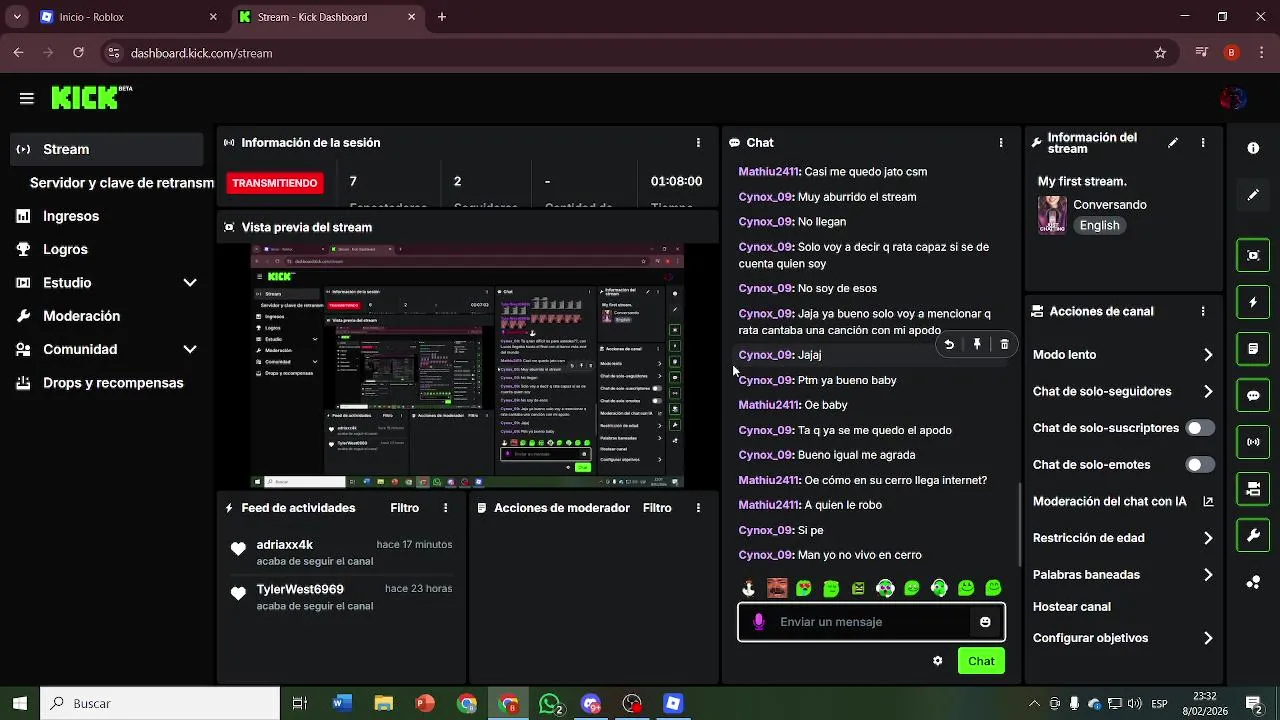
Task: Open the Windows Start menu
Action: (20, 703)
